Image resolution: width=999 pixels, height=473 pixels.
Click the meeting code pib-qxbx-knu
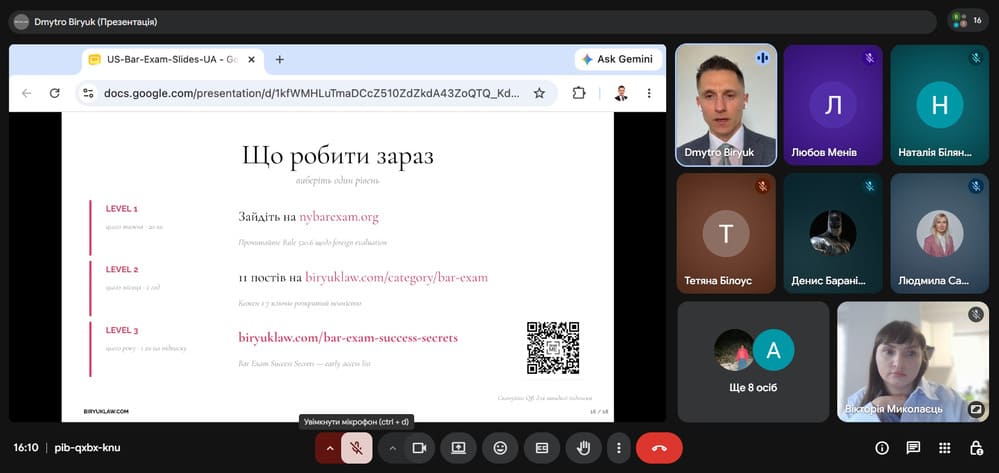click(x=87, y=448)
